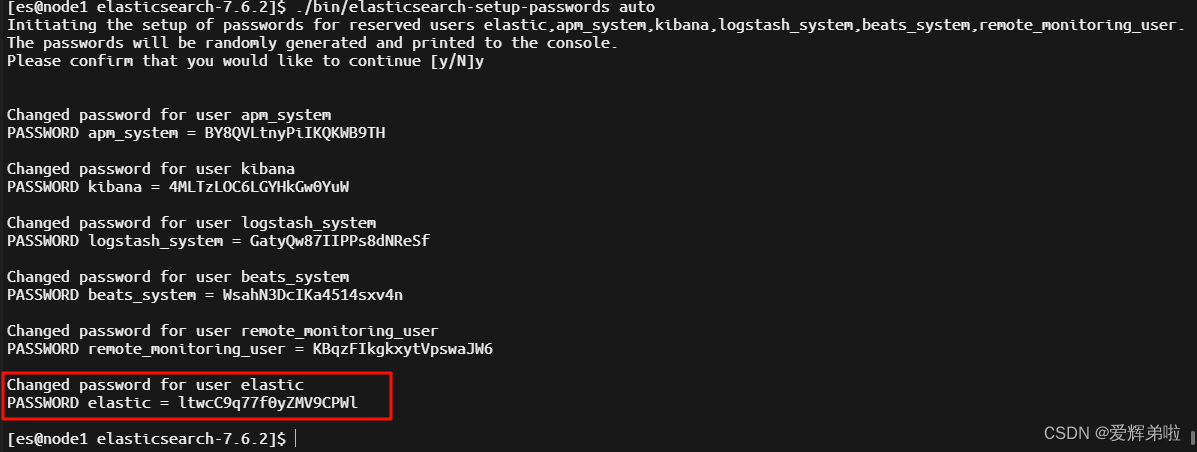The height and width of the screenshot is (452, 1197).
Task: Select the kibana password value 4MLTzLOC6LGYHkGw0YuW
Action: (x=259, y=187)
